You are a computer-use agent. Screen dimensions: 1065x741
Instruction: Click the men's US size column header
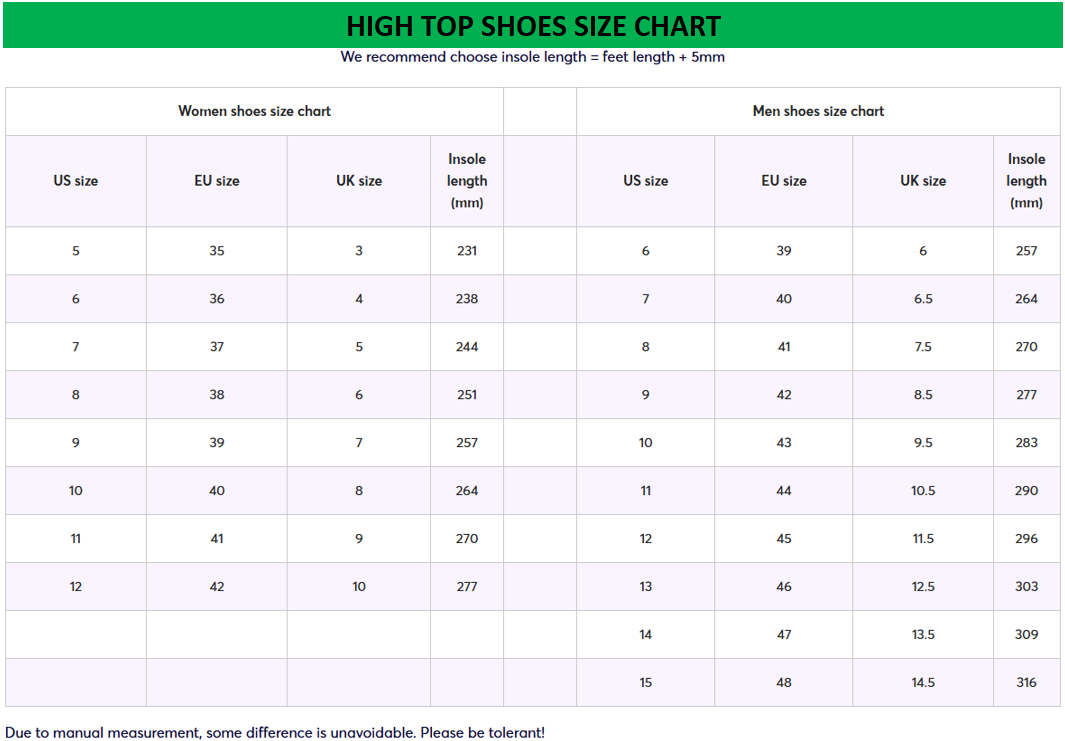coord(645,181)
